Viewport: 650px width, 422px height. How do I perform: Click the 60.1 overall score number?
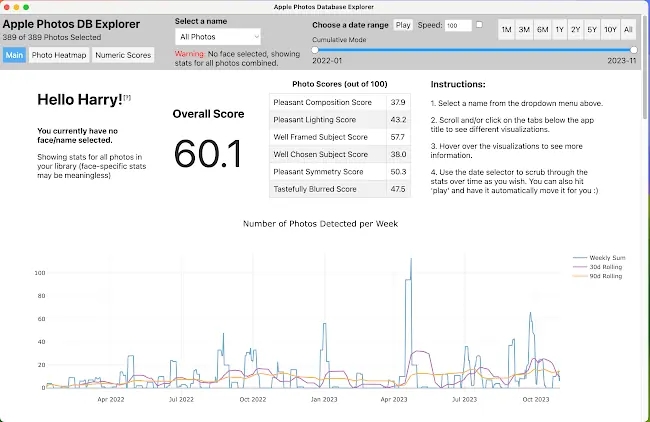208,154
